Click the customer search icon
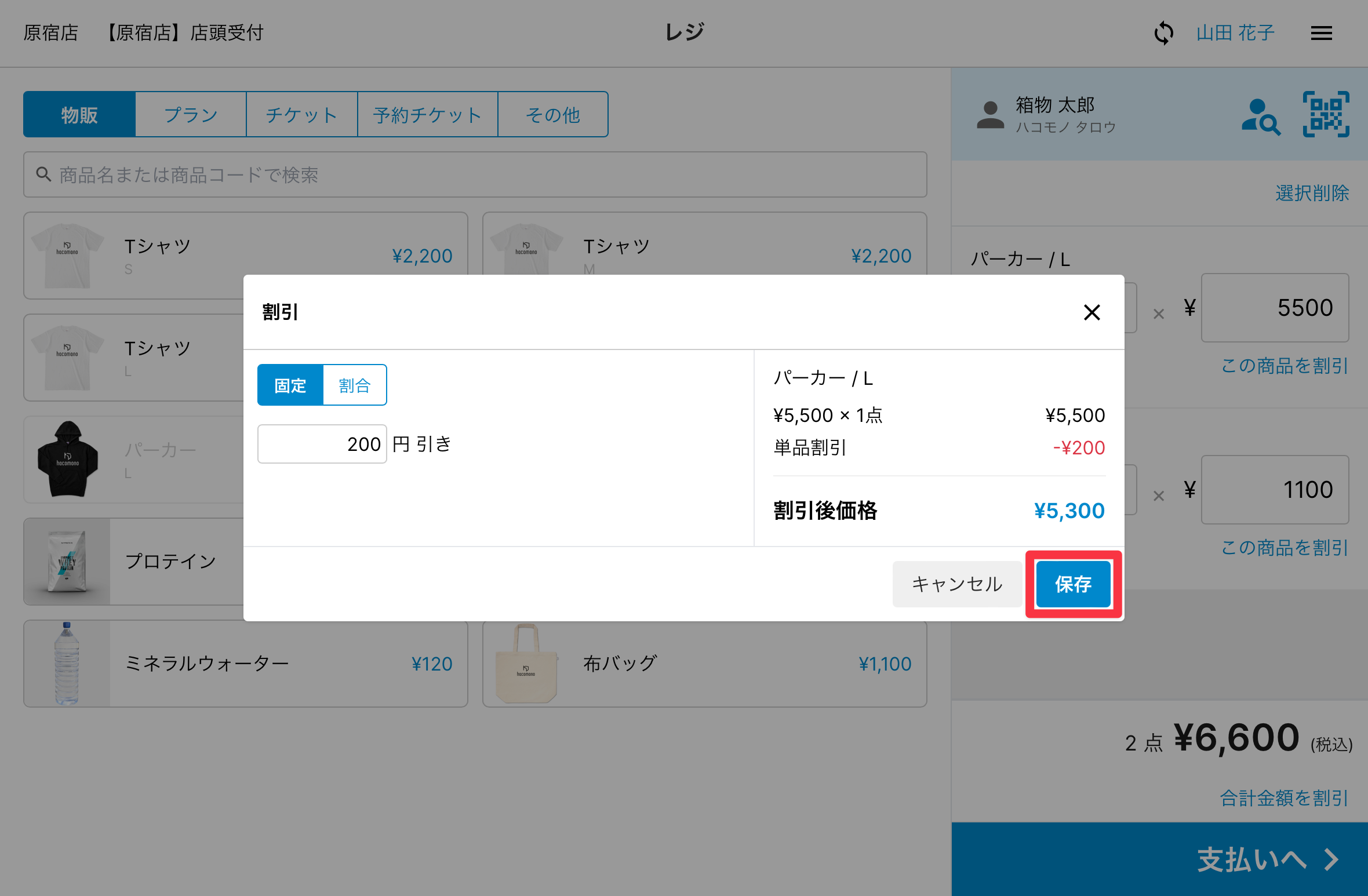This screenshot has height=896, width=1368. [1260, 116]
